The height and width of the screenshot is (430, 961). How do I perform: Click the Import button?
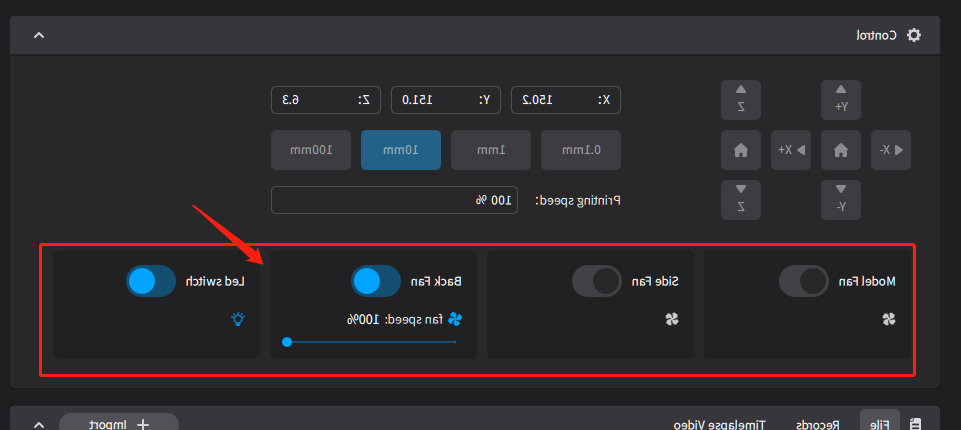click(x=119, y=424)
